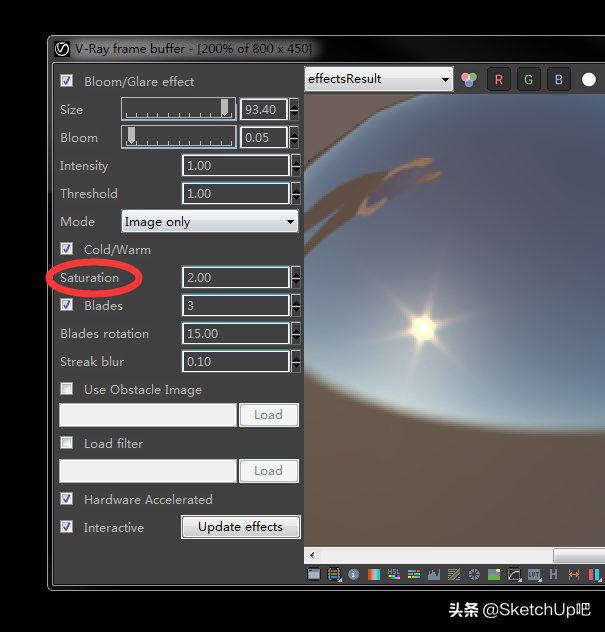This screenshot has height=632, width=605.
Task: Click the orange double-arrow compare icon
Action: 574,574
